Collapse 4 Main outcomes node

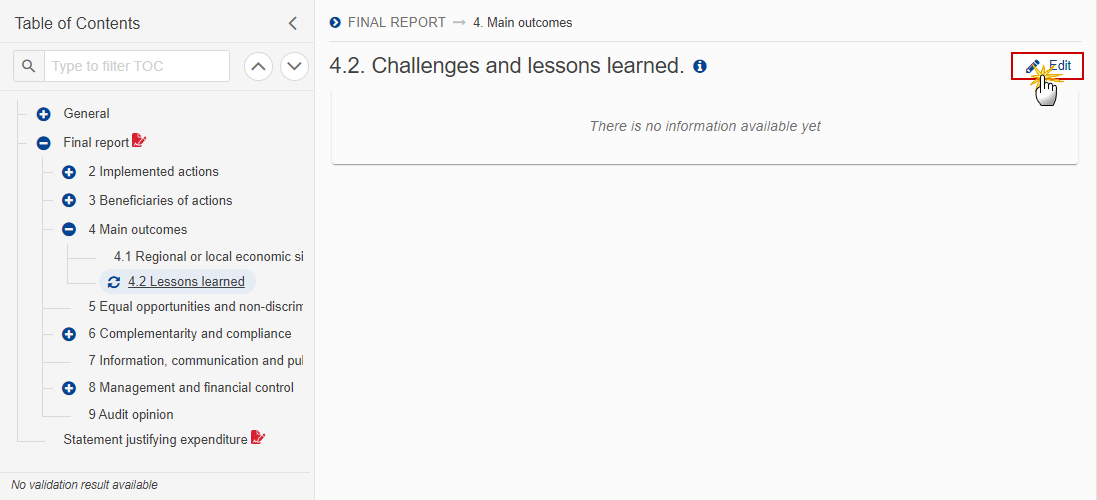[x=69, y=229]
